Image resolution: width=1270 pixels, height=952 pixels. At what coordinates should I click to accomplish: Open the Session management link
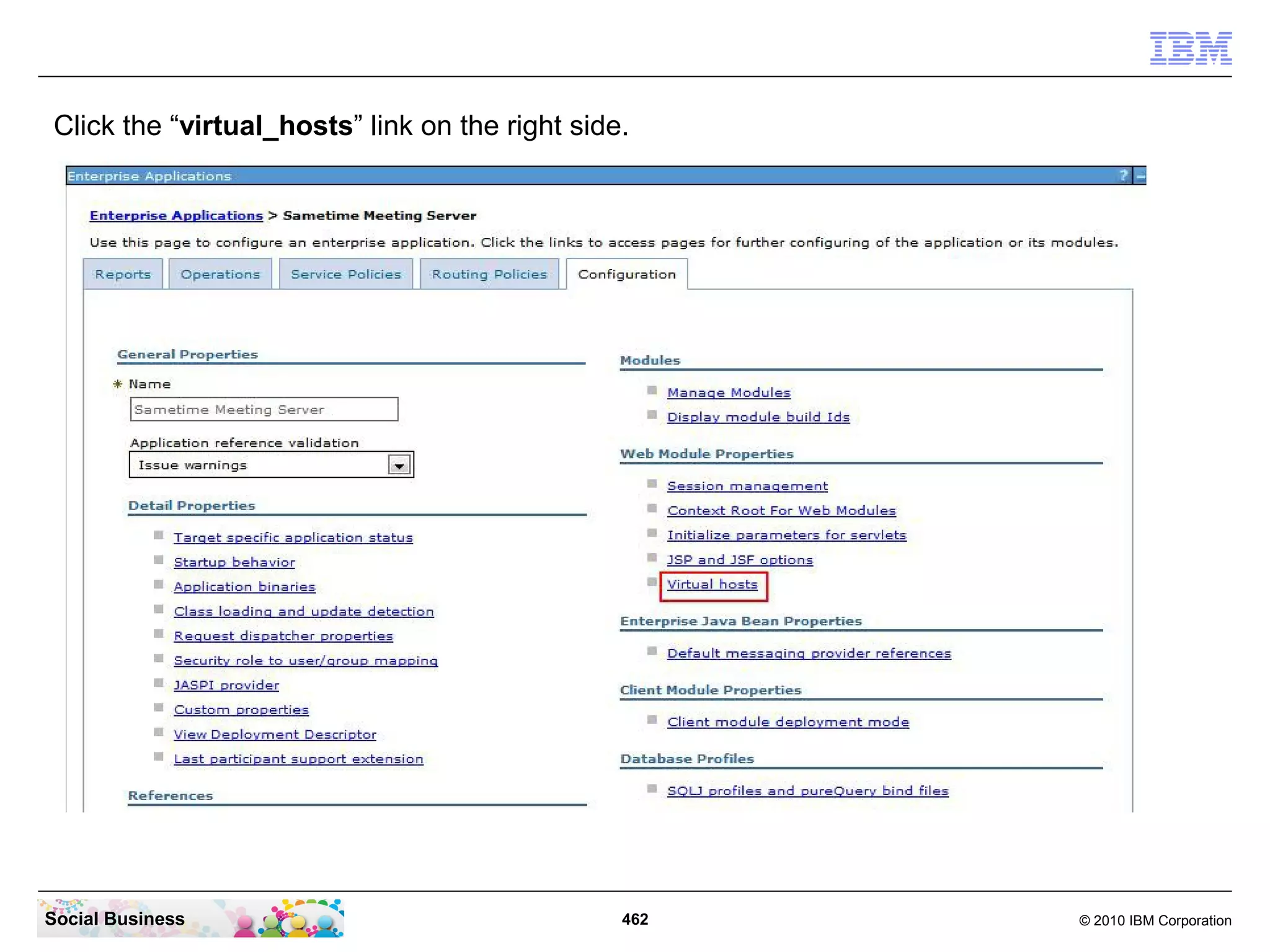(x=747, y=487)
